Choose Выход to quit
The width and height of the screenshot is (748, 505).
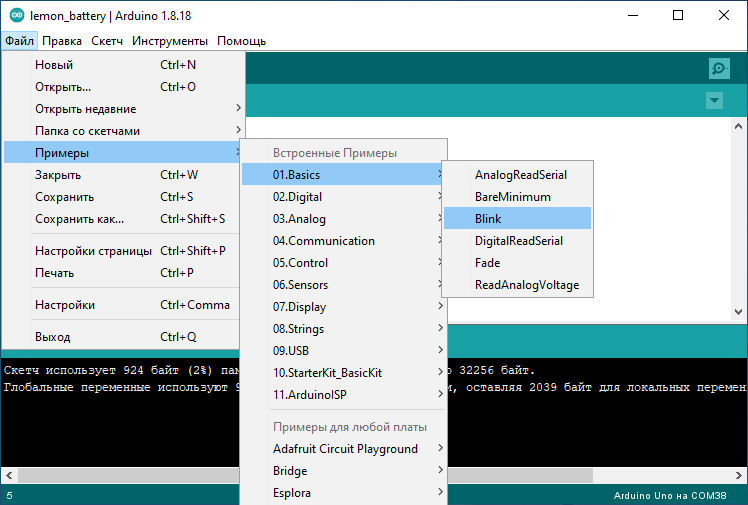click(x=122, y=337)
